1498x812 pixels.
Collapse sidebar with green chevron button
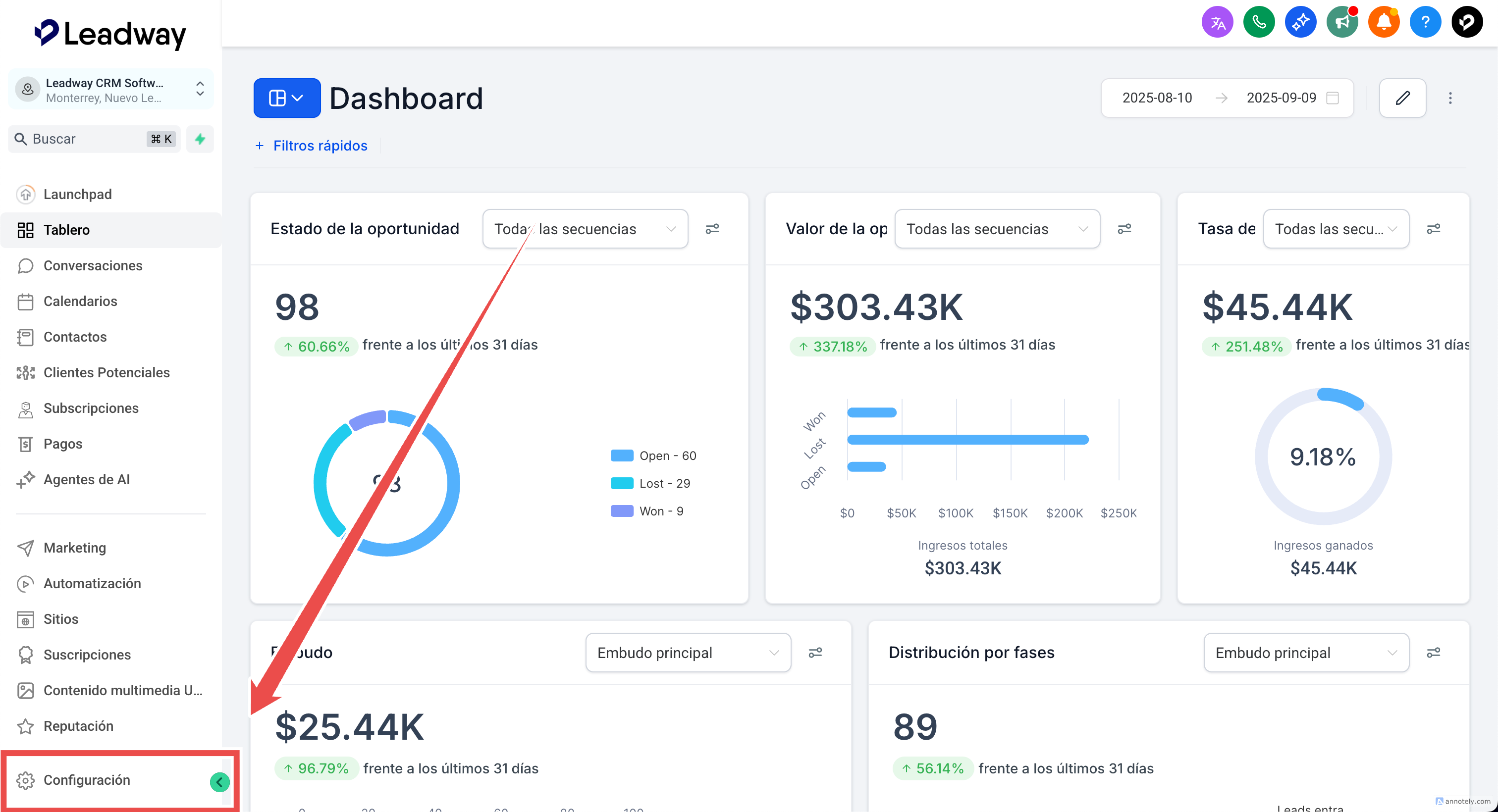point(219,782)
